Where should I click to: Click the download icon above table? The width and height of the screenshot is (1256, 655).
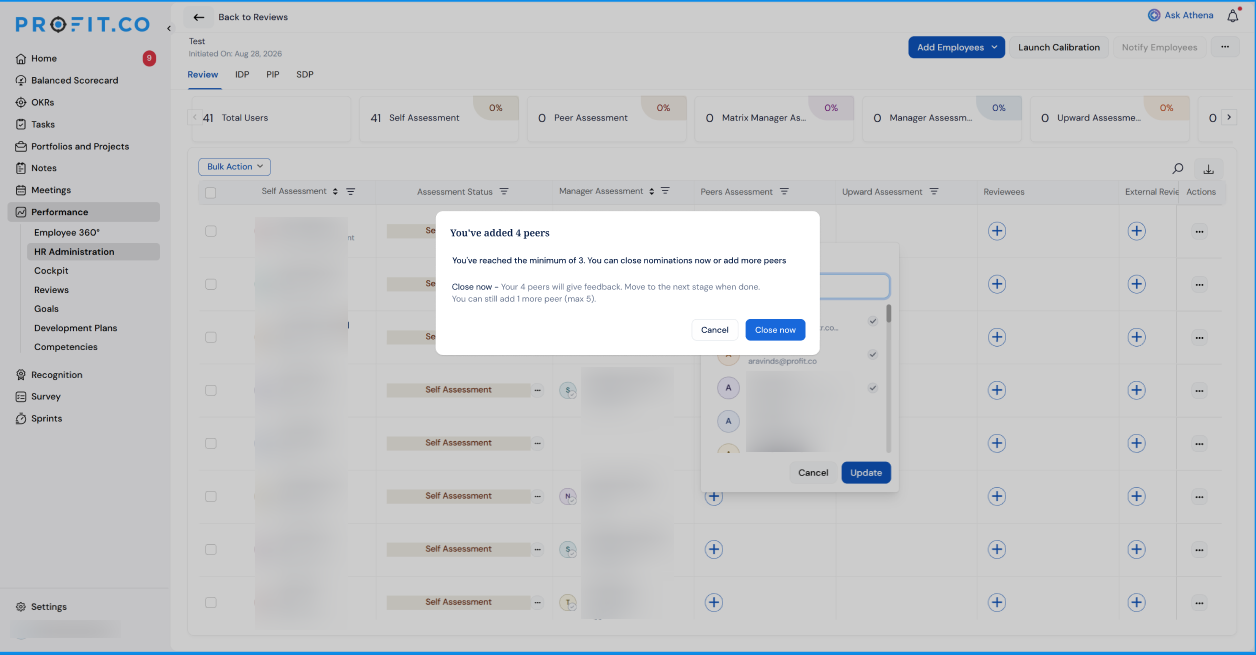point(1207,169)
